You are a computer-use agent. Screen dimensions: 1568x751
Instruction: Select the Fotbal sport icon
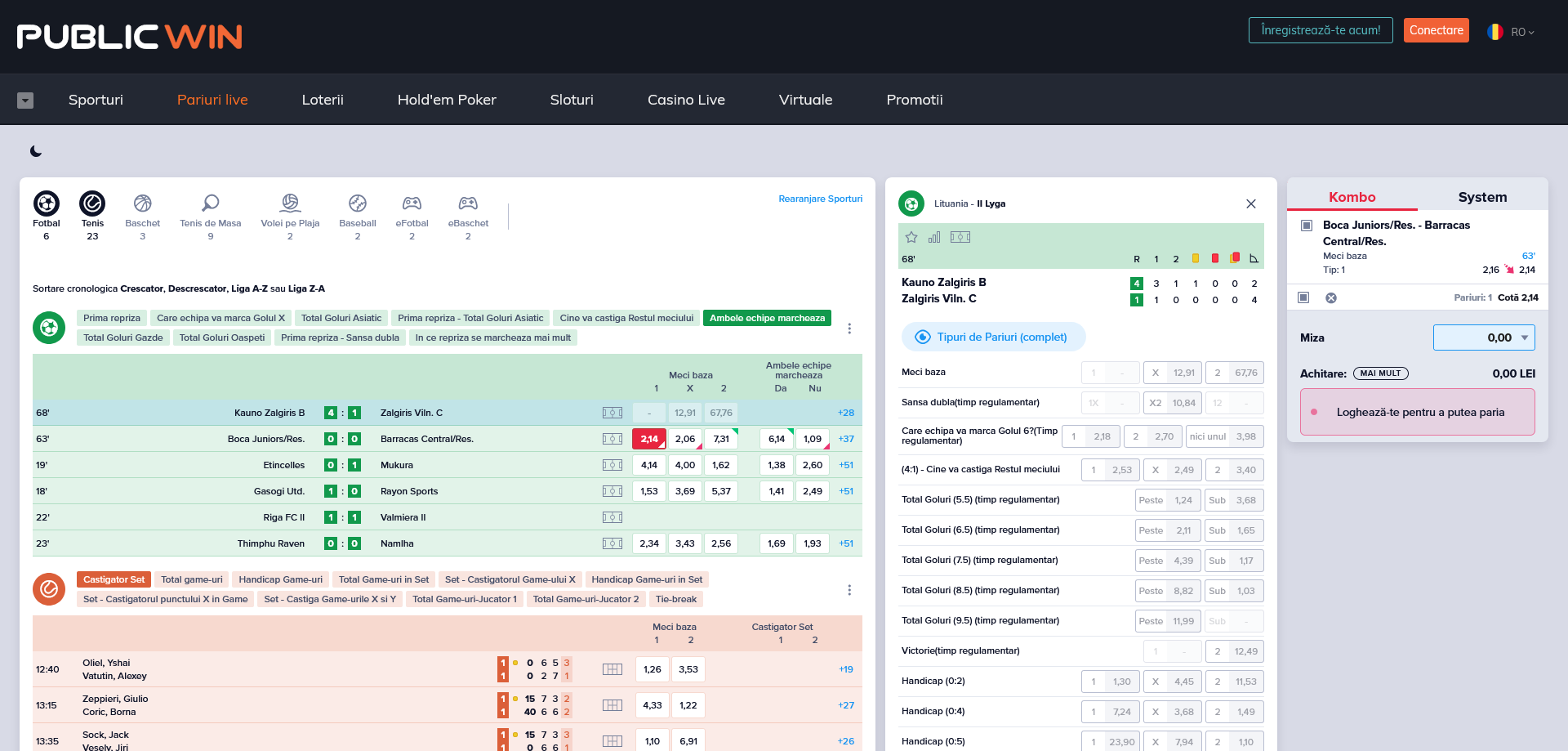click(x=47, y=203)
